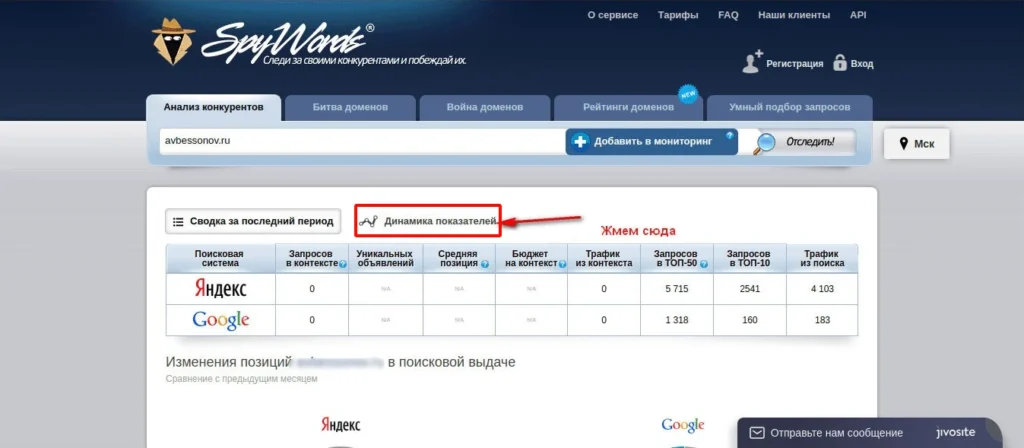This screenshot has height=448, width=1024.
Task: Click the help icon next to Запросов в ТОП-50
Action: [x=702, y=264]
